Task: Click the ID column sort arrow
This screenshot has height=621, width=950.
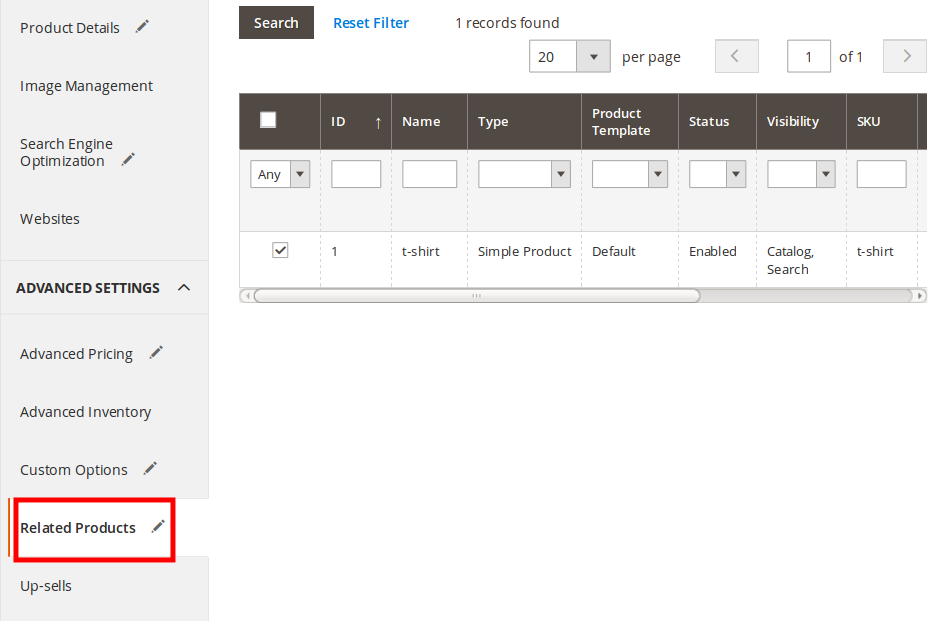Action: pyautogui.click(x=378, y=122)
